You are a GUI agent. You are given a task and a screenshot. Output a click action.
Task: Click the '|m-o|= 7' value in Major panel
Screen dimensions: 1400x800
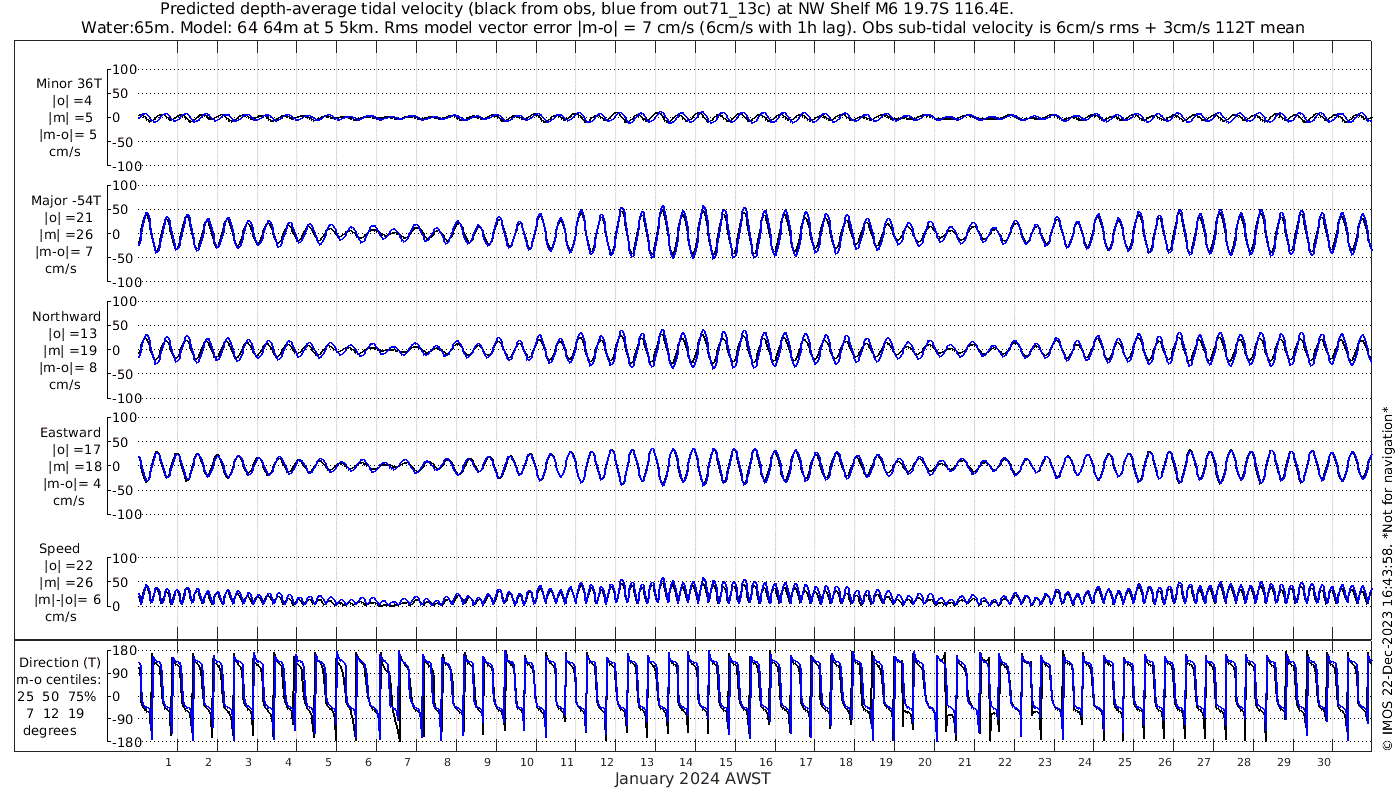(66, 252)
